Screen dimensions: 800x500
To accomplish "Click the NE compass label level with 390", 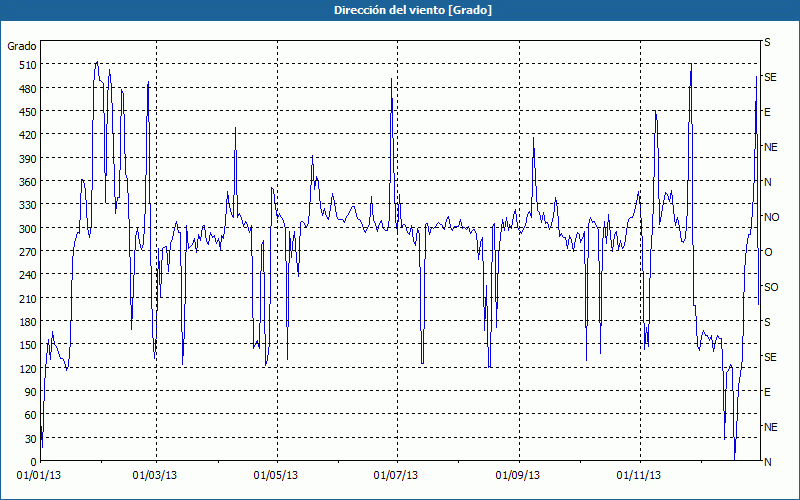I will click(x=771, y=147).
